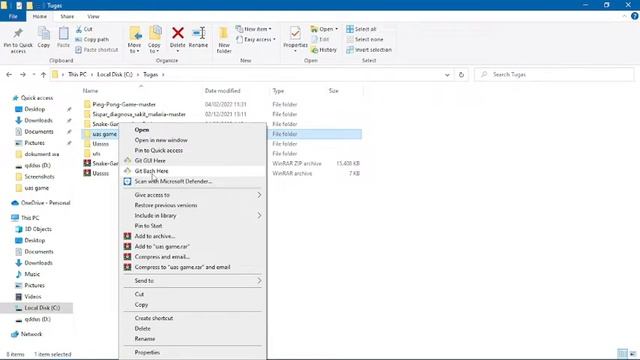Screen dimensions: 640x360
Task: Open the New item dropdown
Action: [254, 29]
